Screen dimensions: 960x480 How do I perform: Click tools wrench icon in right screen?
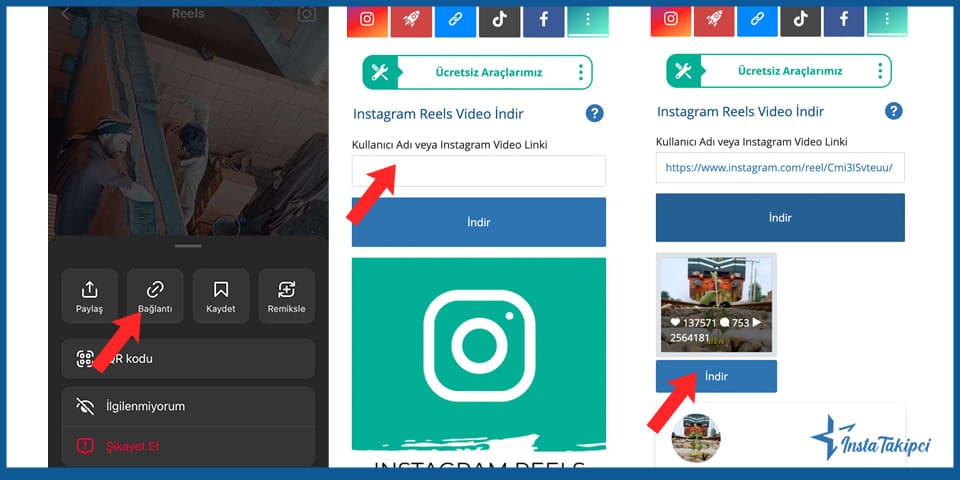point(683,71)
